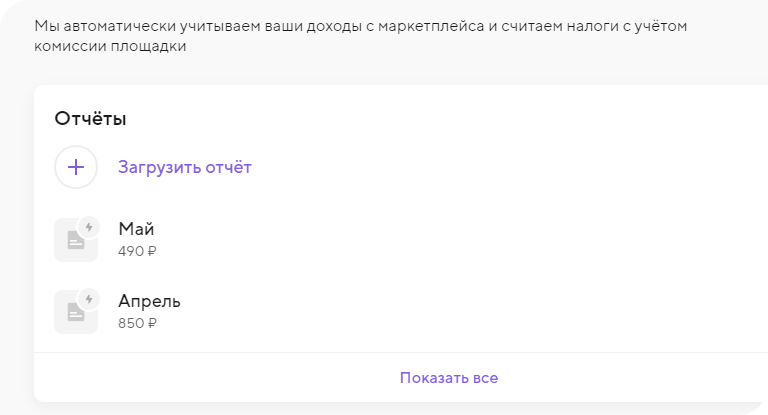Image resolution: width=768 pixels, height=415 pixels.
Task: Select the "Апрель" report title
Action: [x=149, y=301]
